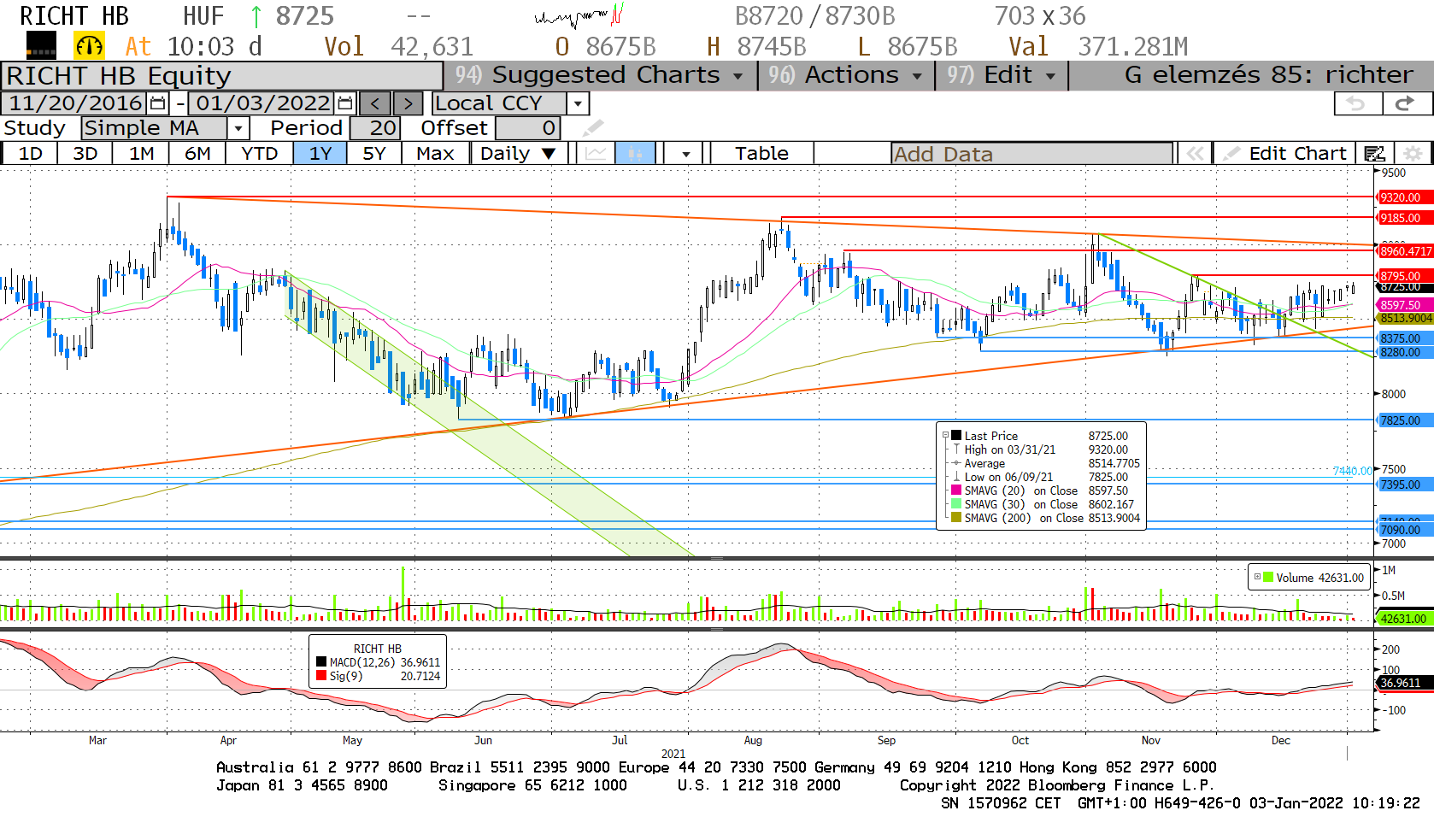Click the Add Data input field

[x=1032, y=154]
